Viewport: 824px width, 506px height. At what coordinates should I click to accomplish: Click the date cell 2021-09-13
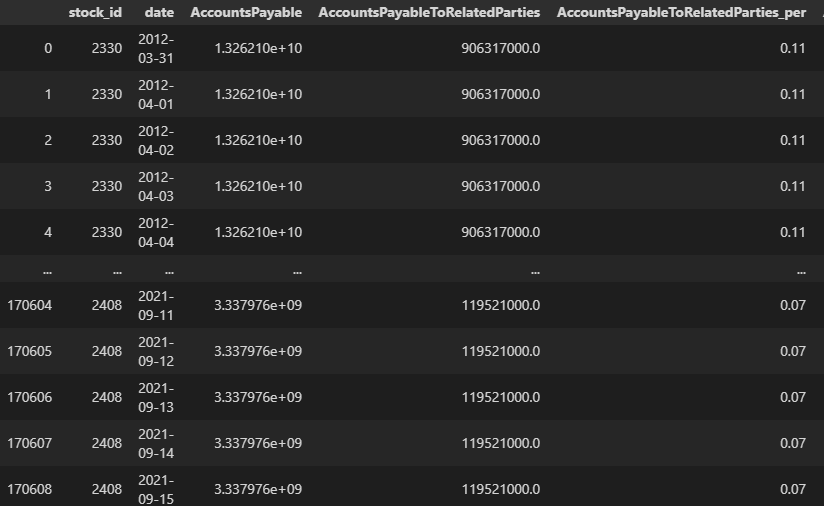[x=155, y=397]
